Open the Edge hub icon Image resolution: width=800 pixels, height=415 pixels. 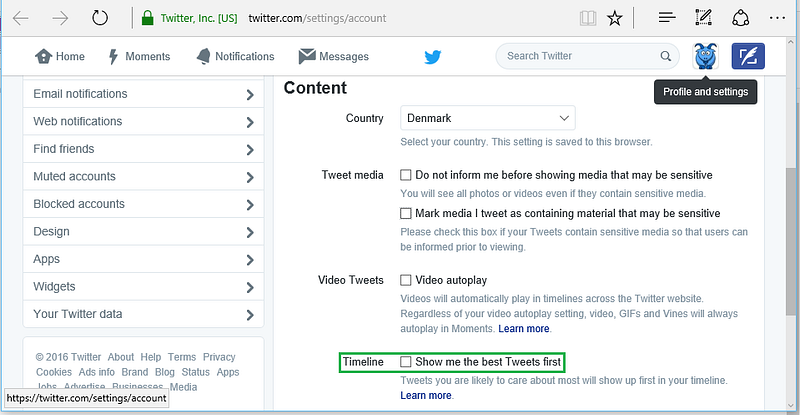pos(667,18)
